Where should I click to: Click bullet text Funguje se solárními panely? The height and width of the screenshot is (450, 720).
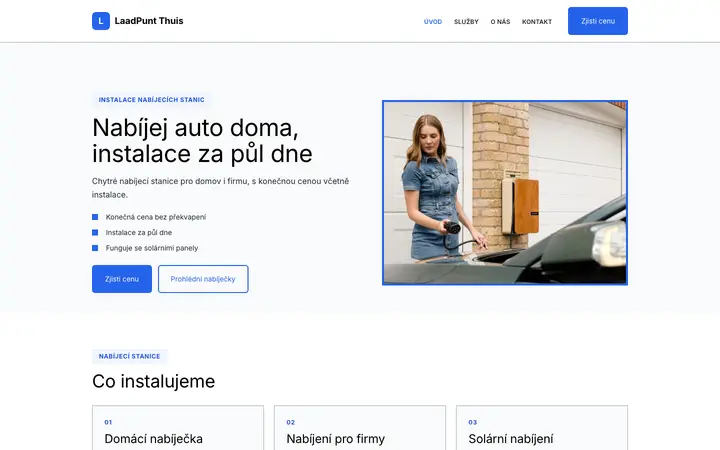pyautogui.click(x=152, y=248)
